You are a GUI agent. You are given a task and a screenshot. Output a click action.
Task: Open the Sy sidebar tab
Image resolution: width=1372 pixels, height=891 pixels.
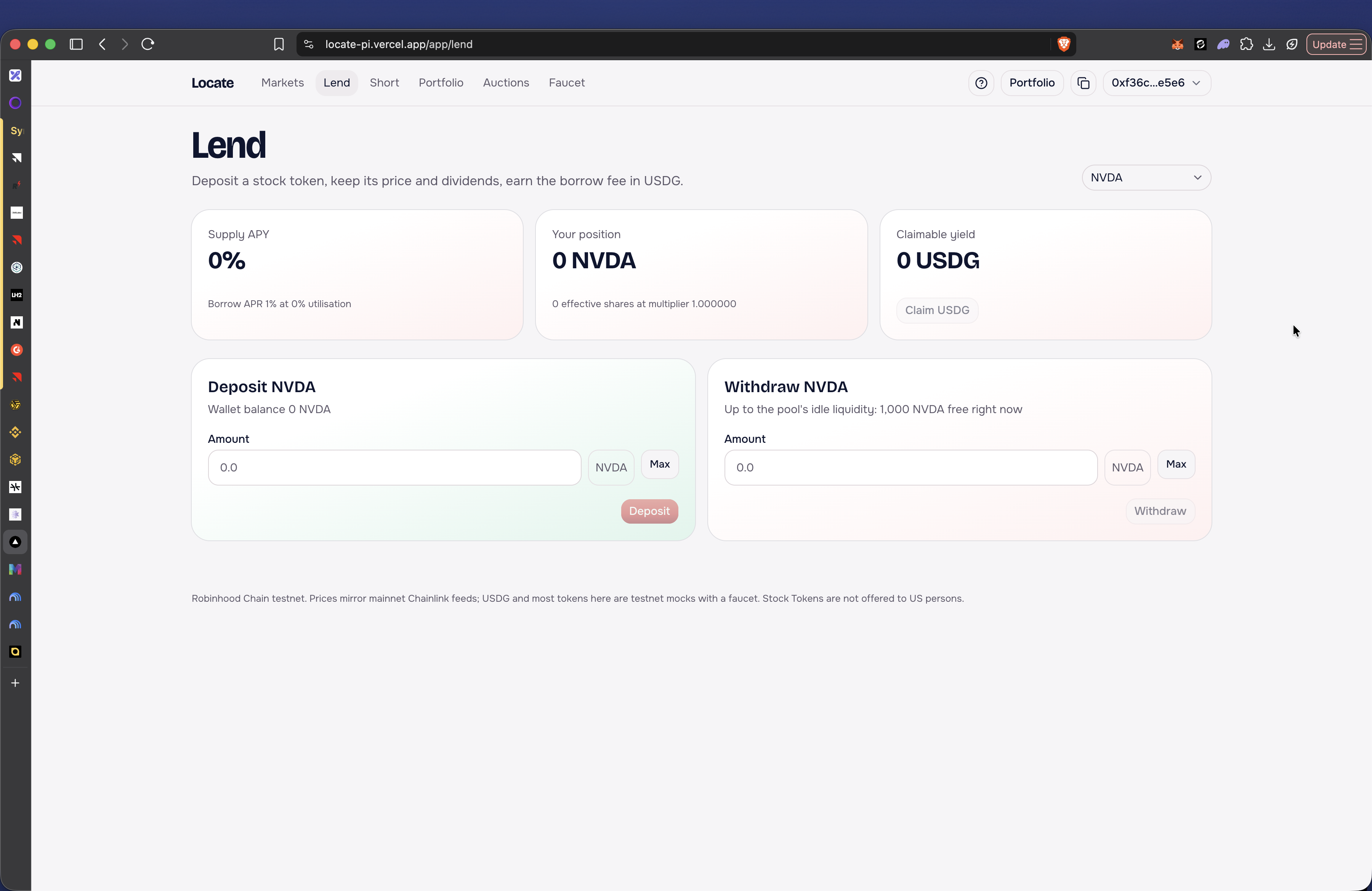(16, 131)
